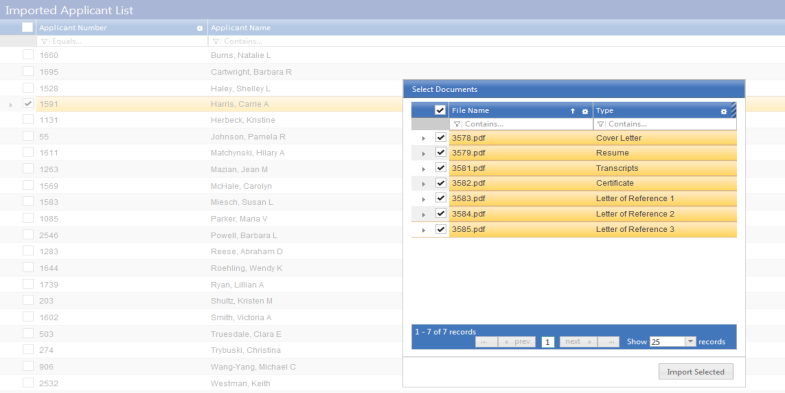
Task: Uncheck the 3581.pdf checkbox
Action: [x=441, y=167]
